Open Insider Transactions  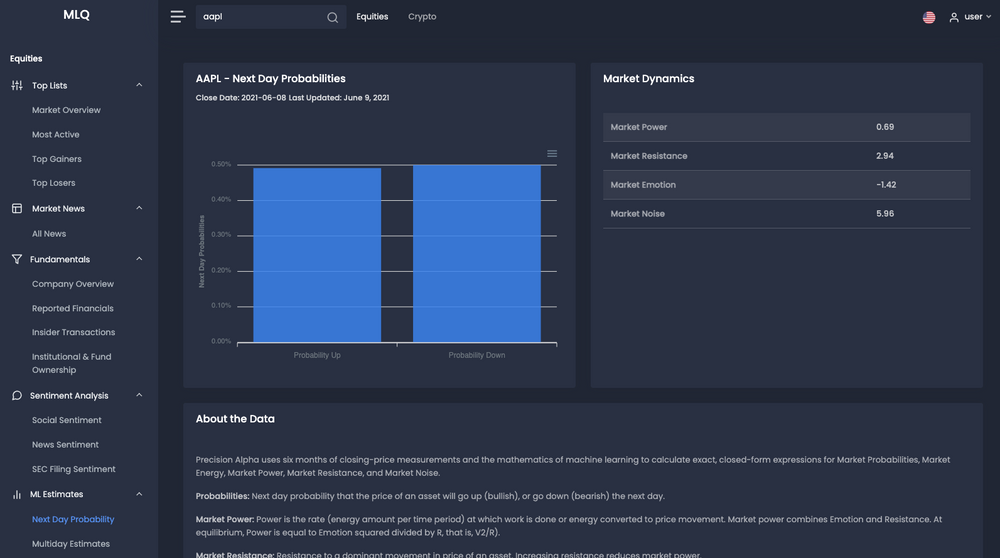pyautogui.click(x=73, y=332)
